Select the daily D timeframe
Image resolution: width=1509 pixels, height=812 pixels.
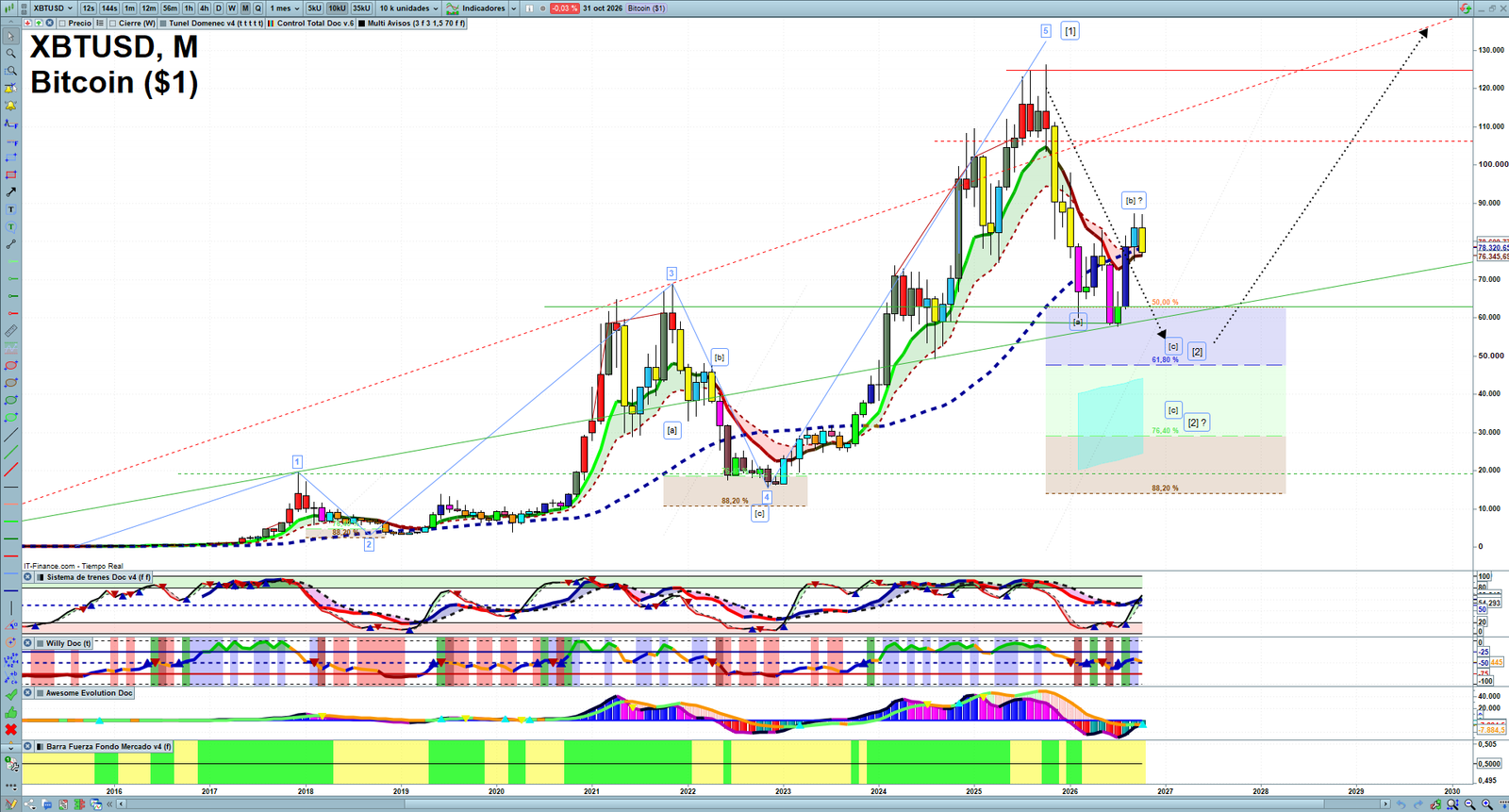tap(219, 8)
